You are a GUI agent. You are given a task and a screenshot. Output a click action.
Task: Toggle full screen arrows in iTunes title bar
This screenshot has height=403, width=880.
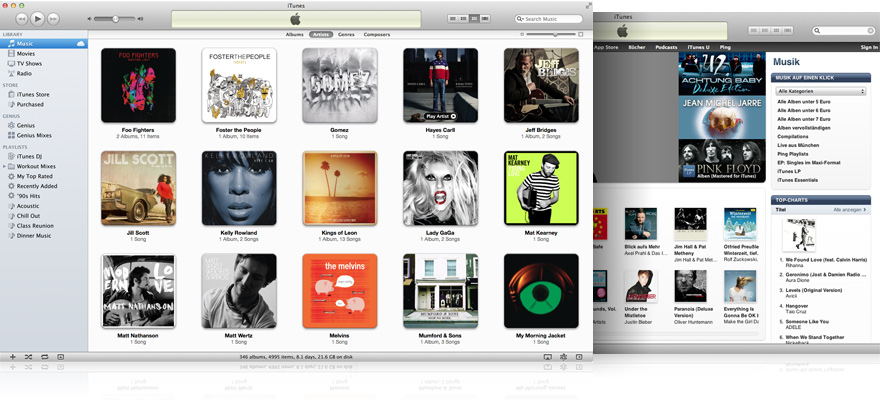pyautogui.click(x=588, y=6)
